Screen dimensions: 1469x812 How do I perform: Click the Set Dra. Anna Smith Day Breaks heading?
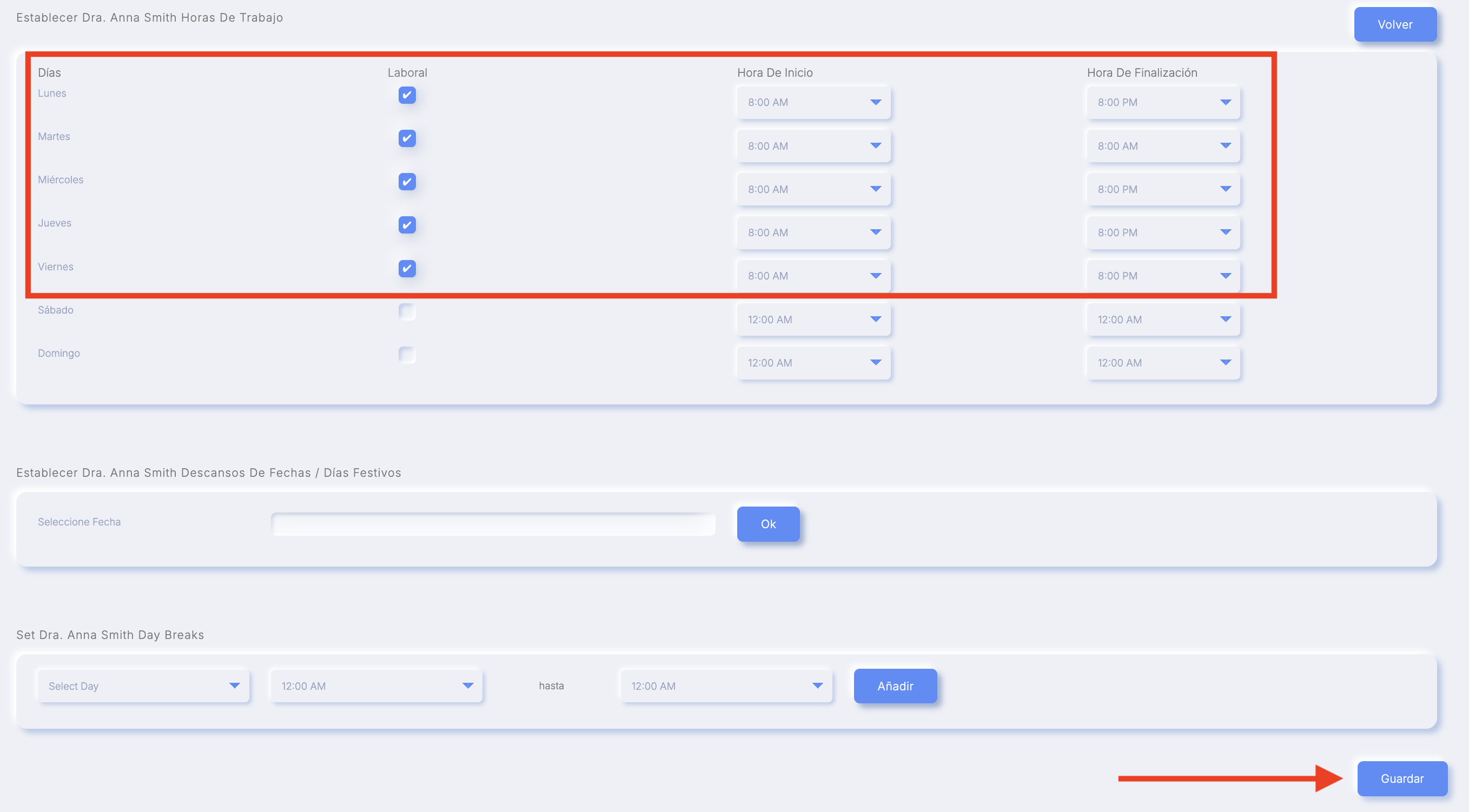click(x=110, y=635)
